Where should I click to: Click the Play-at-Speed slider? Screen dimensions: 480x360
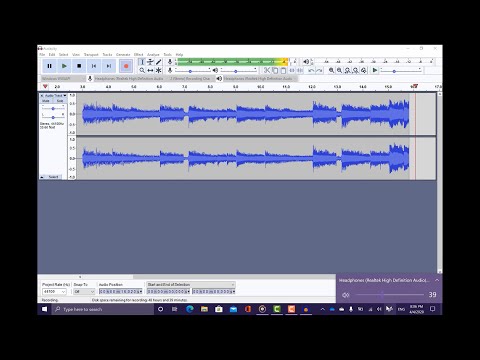tap(401, 71)
